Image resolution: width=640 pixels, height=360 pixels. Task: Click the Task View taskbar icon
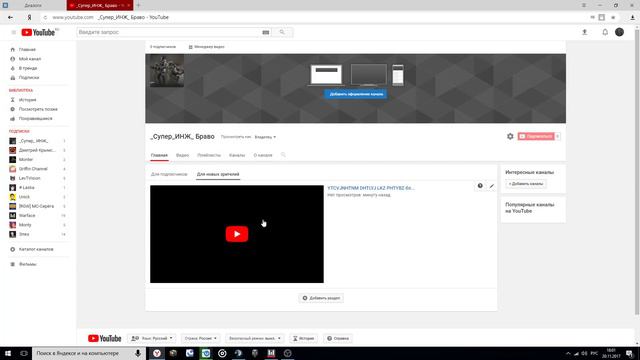[x=24, y=353]
